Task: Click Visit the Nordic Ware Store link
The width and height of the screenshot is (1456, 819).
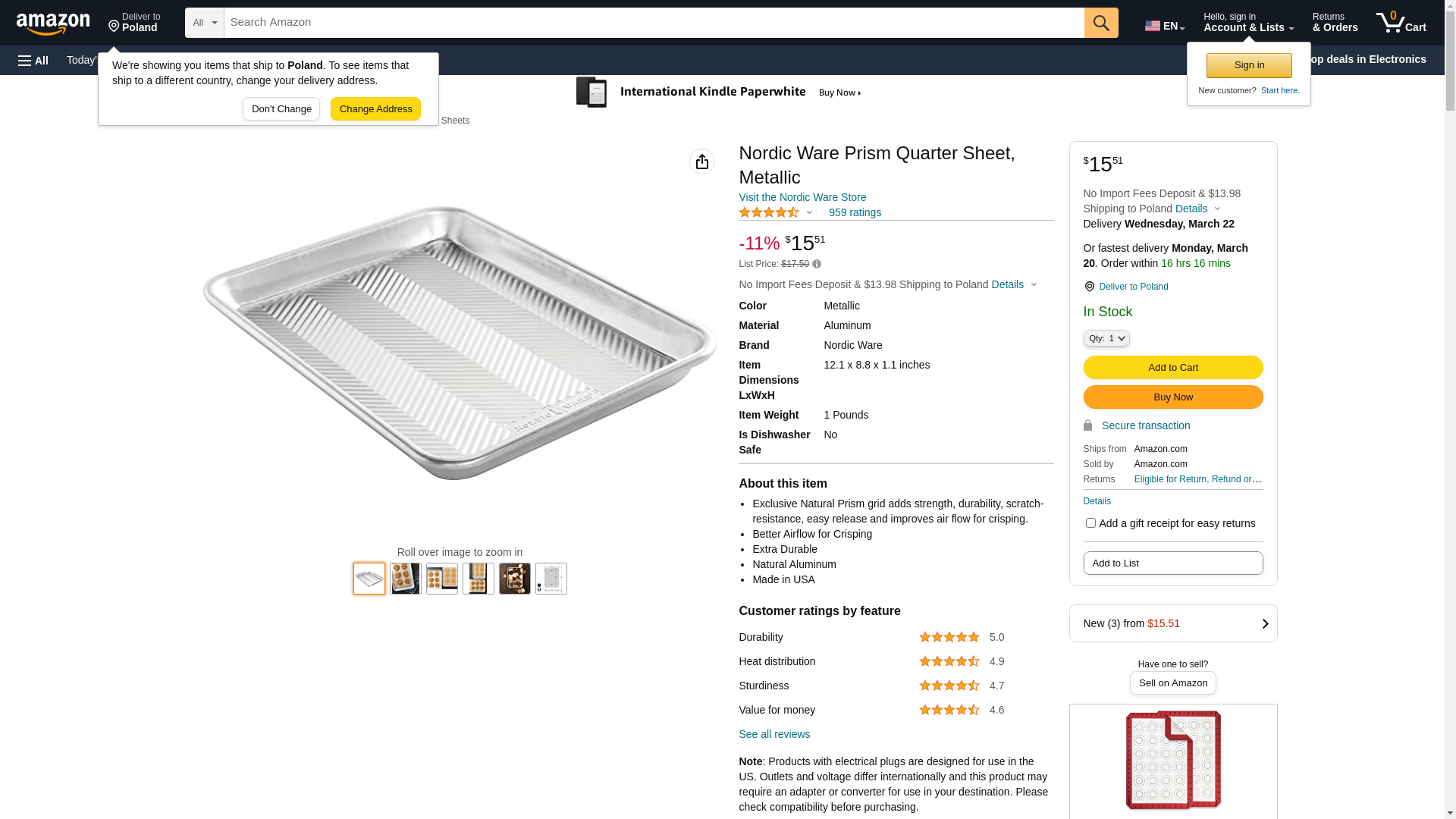Action: (x=802, y=197)
